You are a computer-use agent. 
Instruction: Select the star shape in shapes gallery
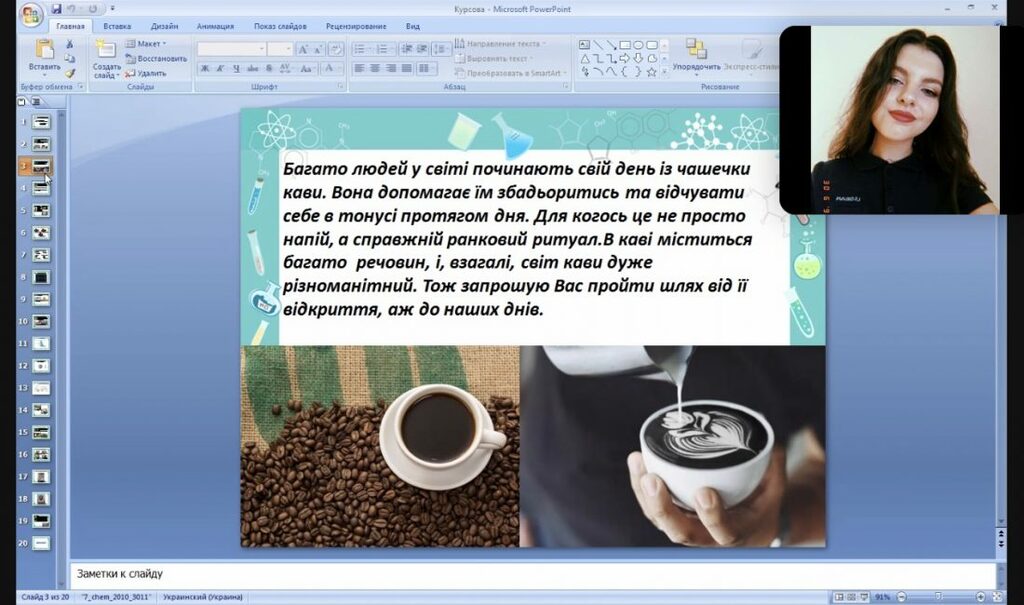point(651,72)
